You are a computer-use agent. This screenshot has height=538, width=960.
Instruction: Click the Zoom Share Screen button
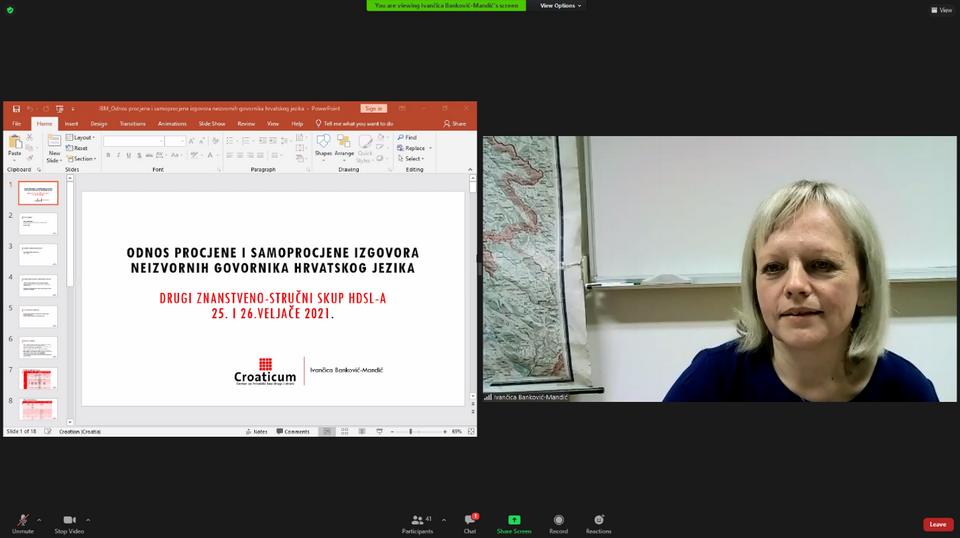coord(514,524)
